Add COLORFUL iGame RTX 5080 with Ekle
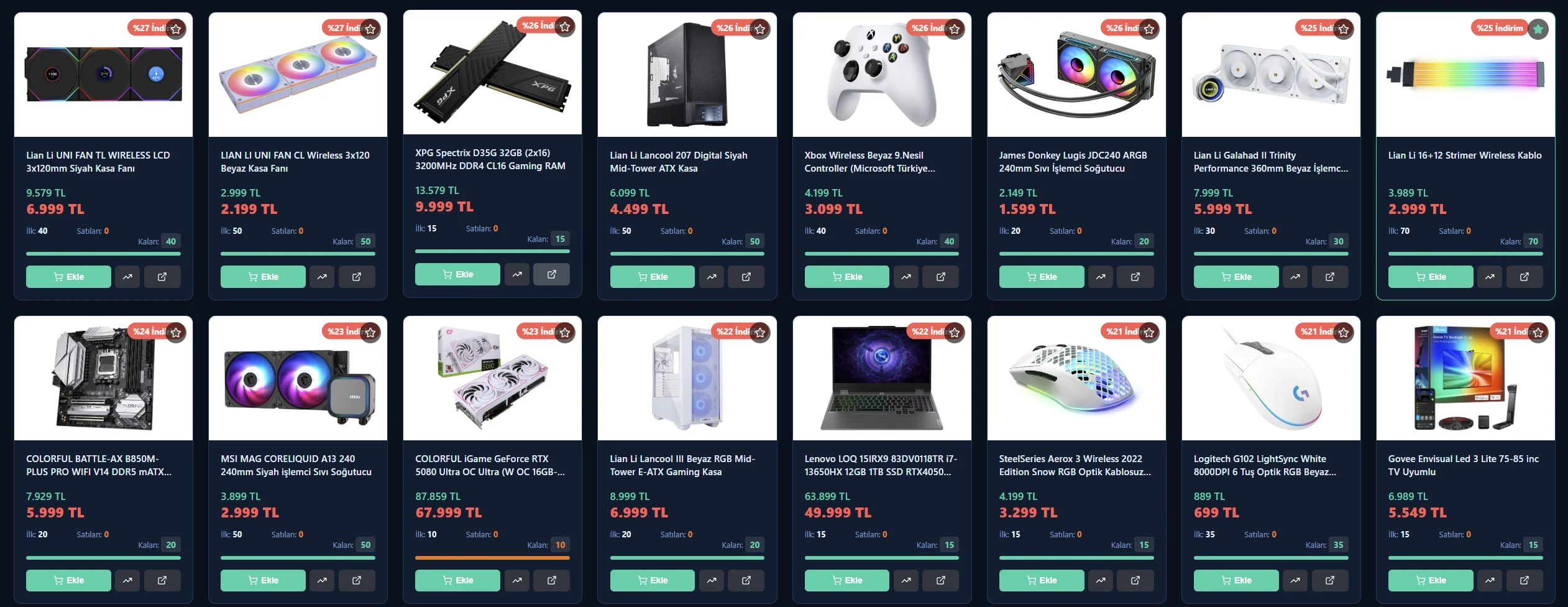 click(x=457, y=580)
